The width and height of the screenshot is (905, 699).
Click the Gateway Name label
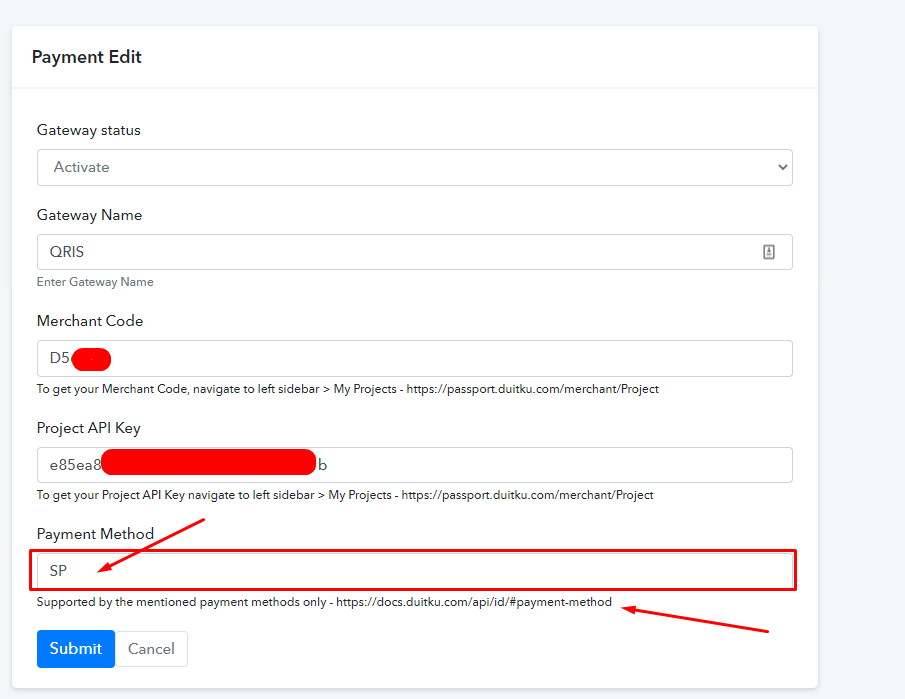(x=90, y=215)
